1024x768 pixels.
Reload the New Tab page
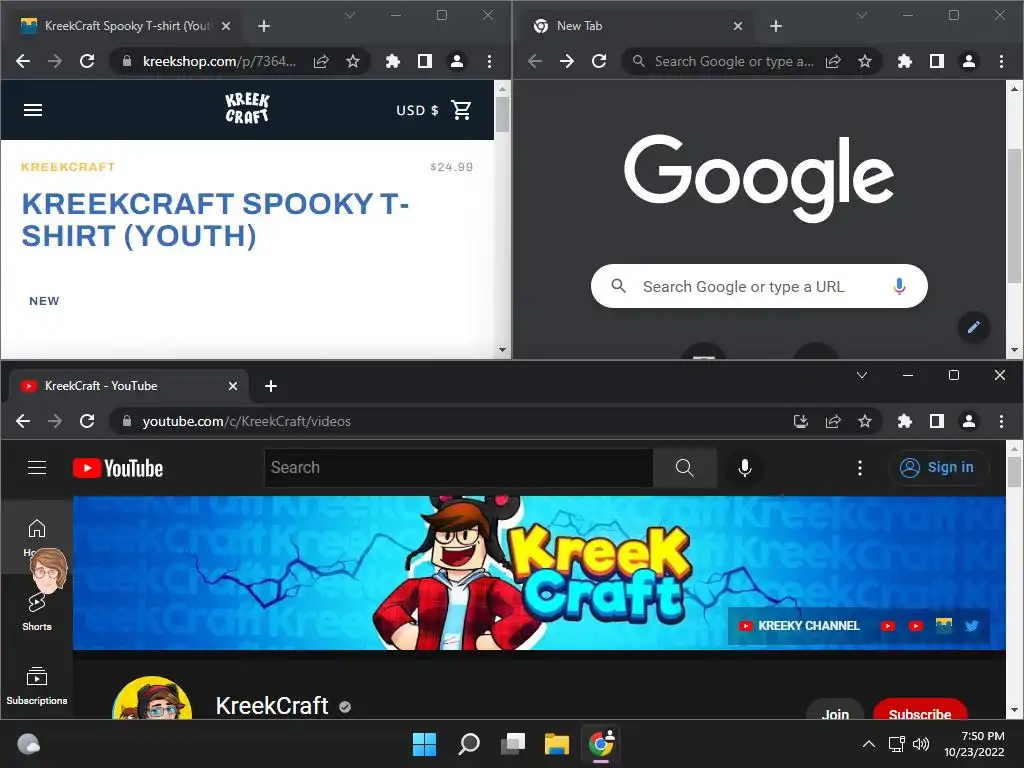pos(599,61)
